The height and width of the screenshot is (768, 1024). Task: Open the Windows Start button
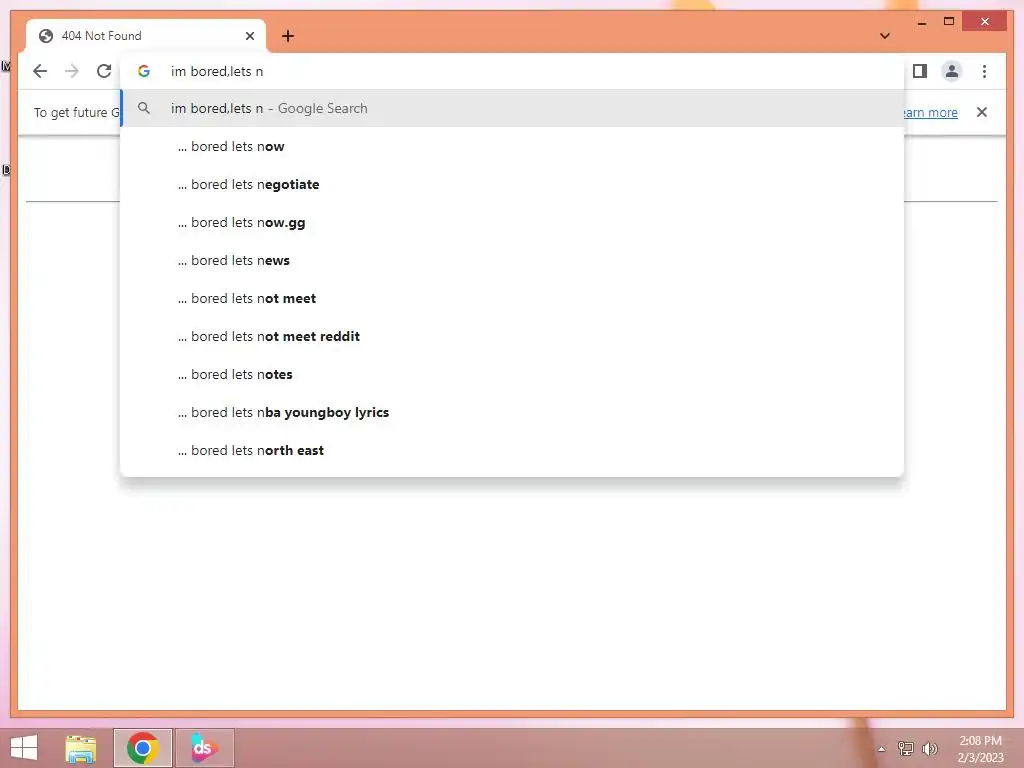[x=24, y=747]
